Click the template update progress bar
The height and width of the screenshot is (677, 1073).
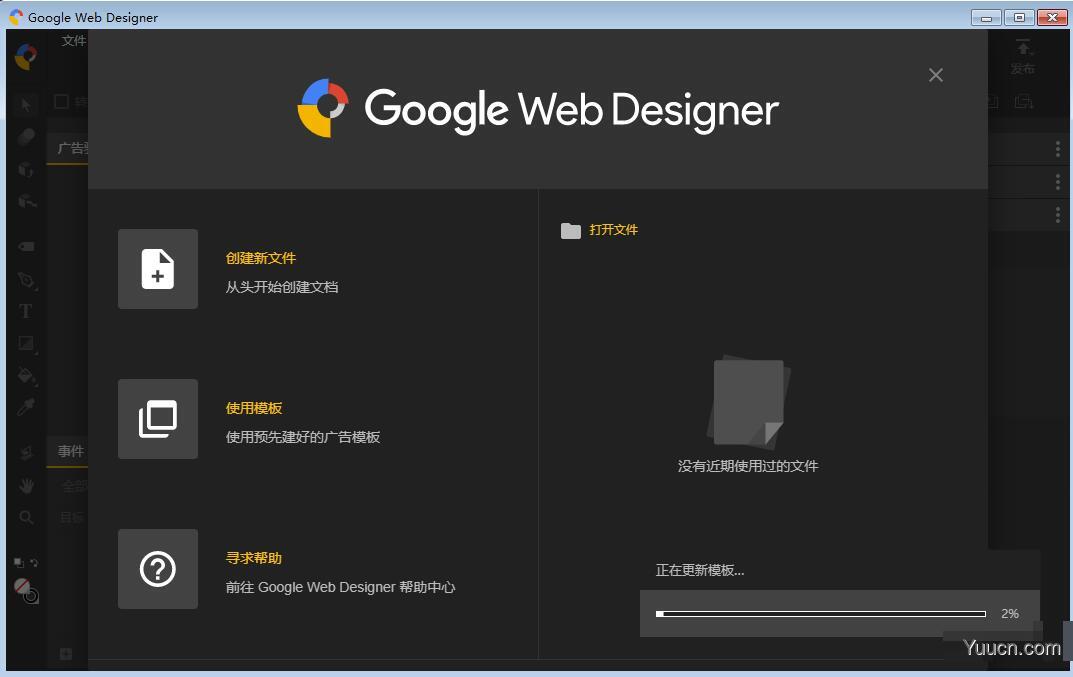click(820, 614)
